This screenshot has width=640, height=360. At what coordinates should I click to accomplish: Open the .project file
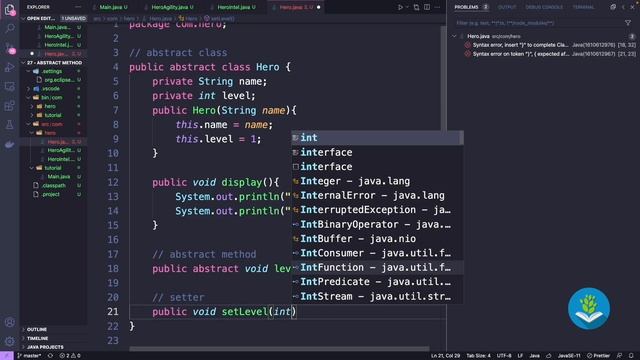[53, 194]
